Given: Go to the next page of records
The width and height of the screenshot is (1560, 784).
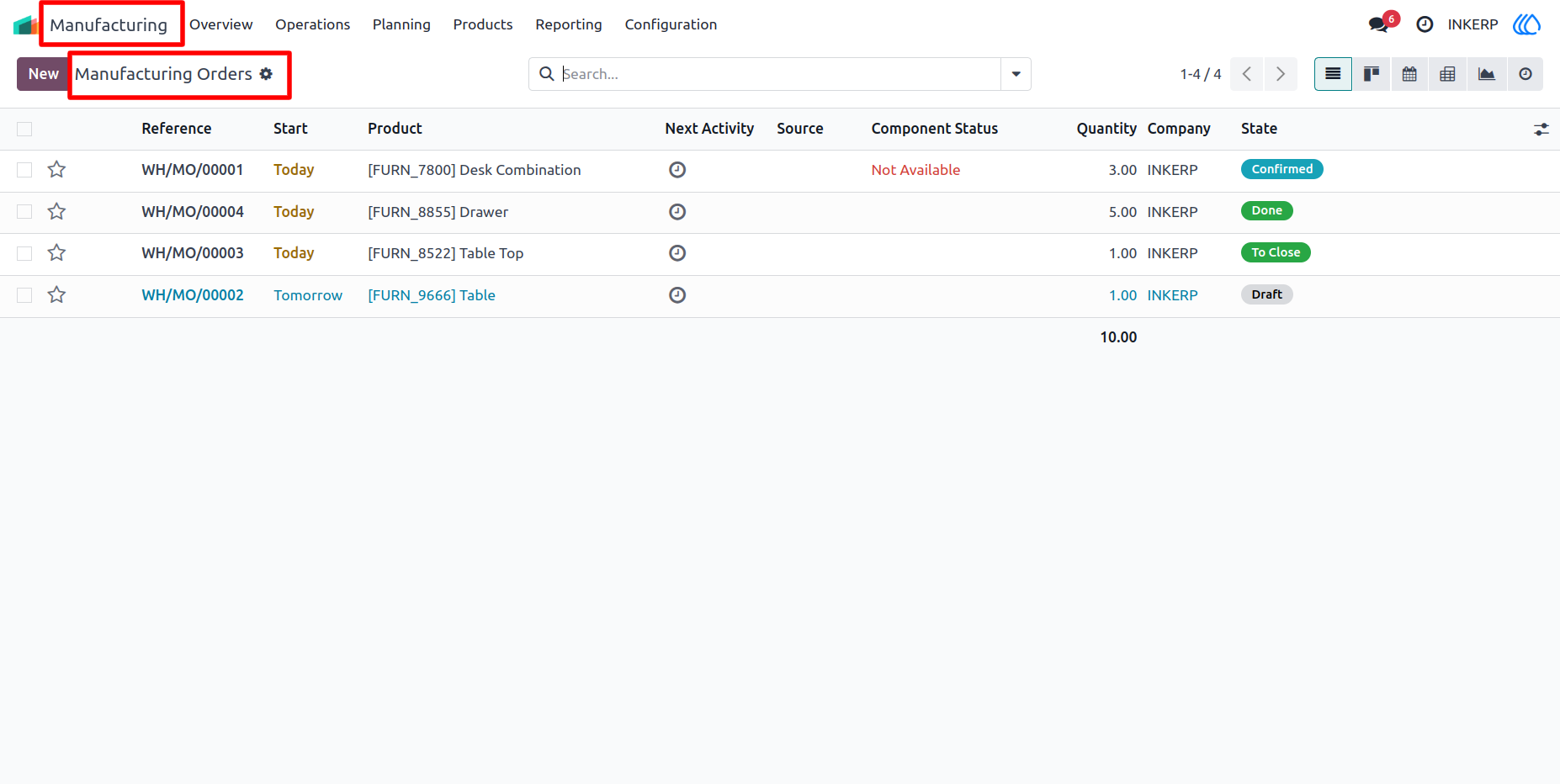Looking at the screenshot, I should pos(1280,74).
